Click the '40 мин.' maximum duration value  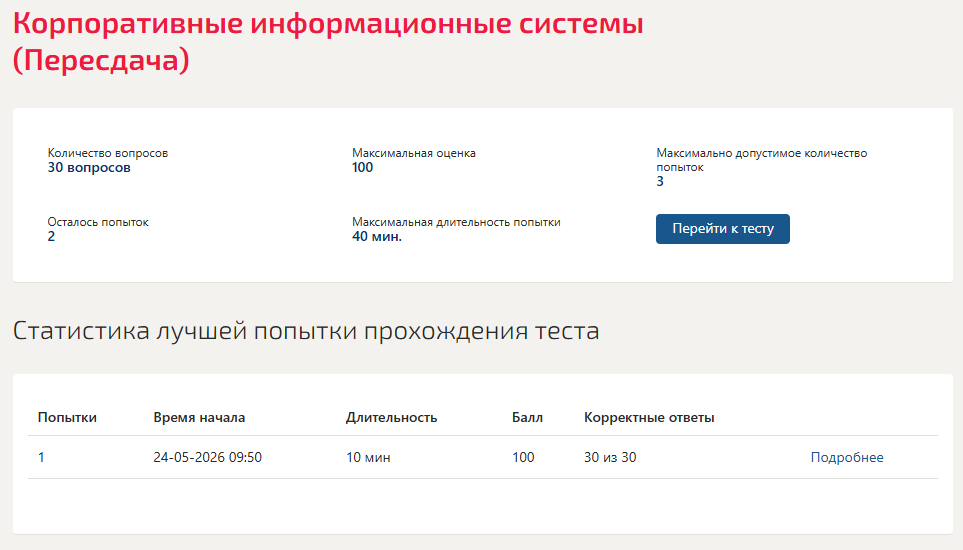376,236
